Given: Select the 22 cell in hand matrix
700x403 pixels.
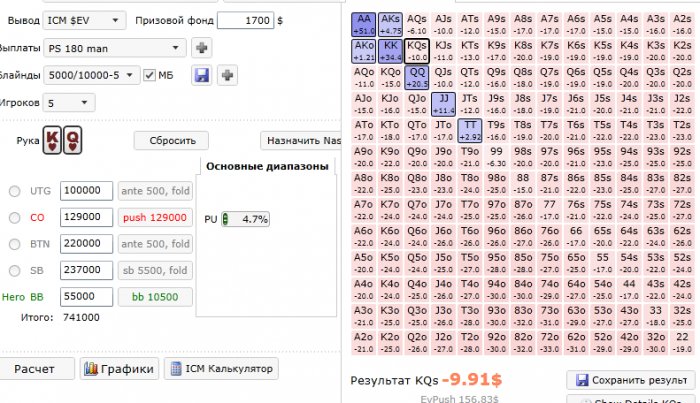Looking at the screenshot, I should (682, 342).
